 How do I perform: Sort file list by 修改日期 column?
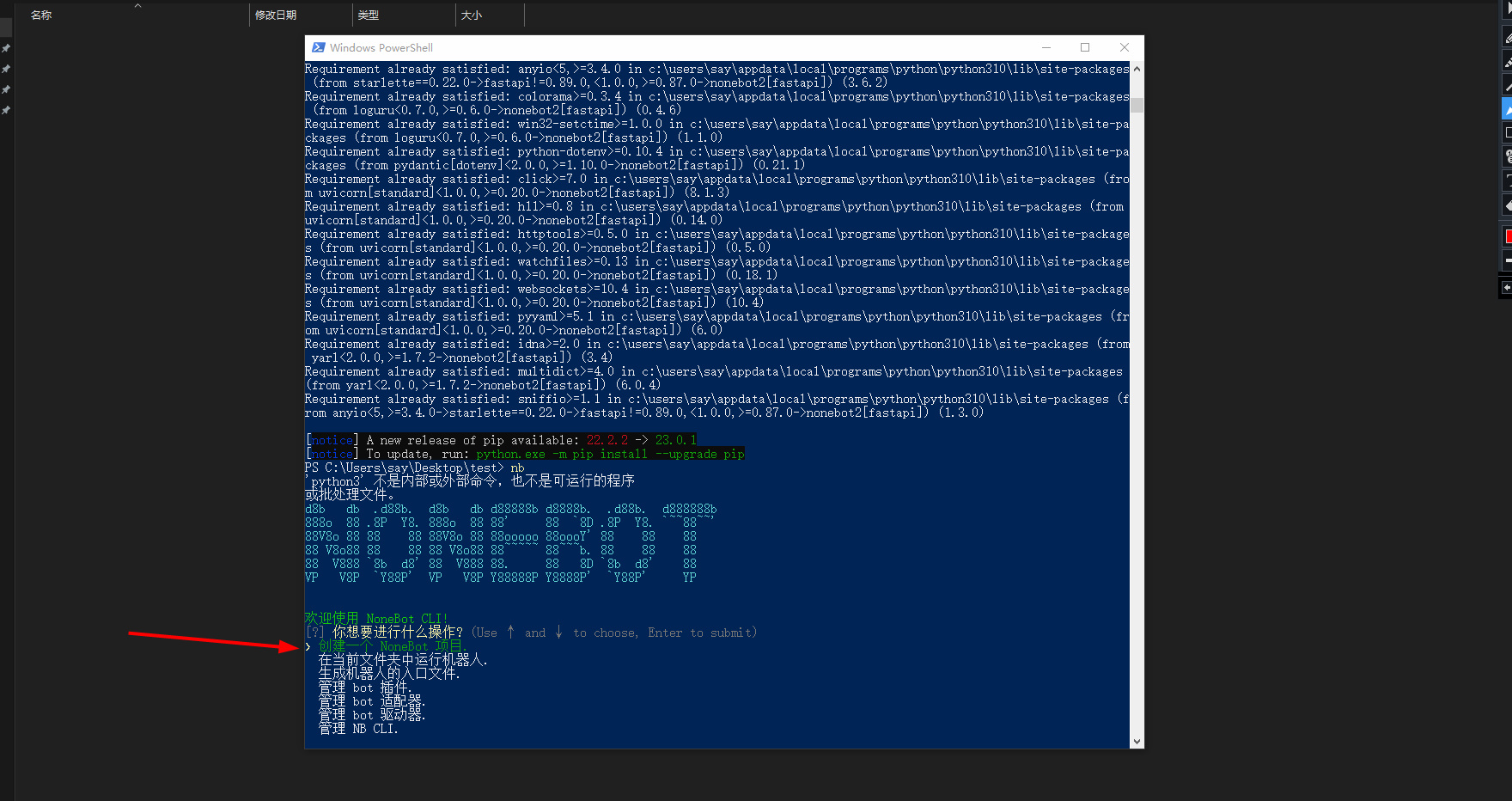coord(276,15)
